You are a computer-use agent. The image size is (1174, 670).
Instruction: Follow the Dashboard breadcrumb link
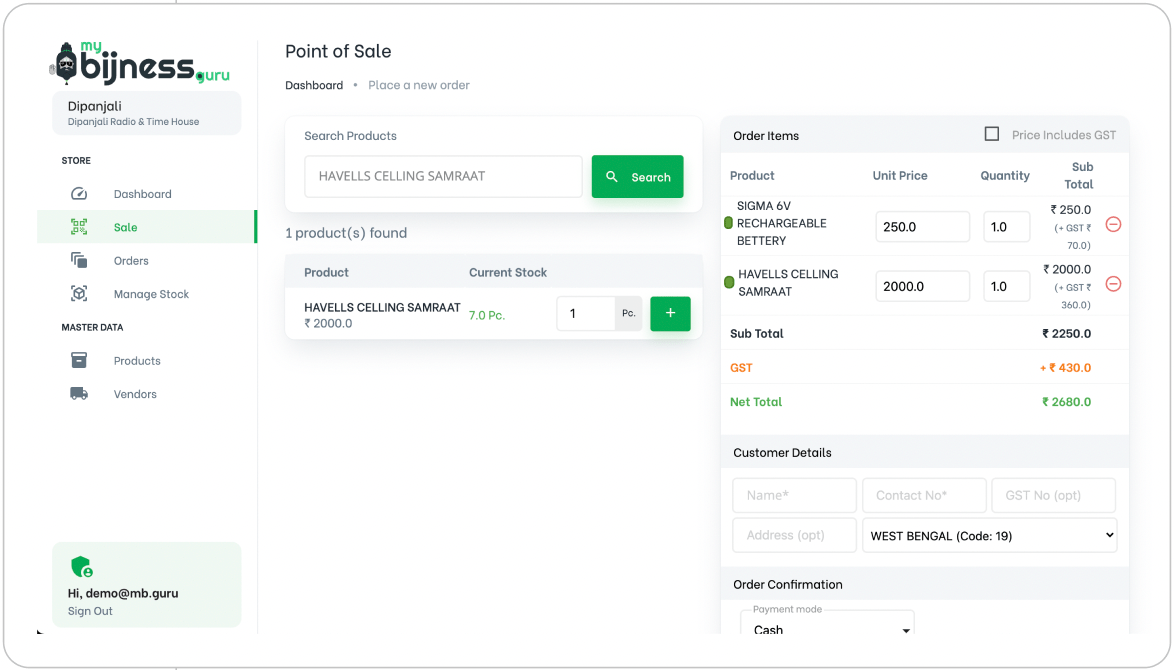tap(314, 85)
